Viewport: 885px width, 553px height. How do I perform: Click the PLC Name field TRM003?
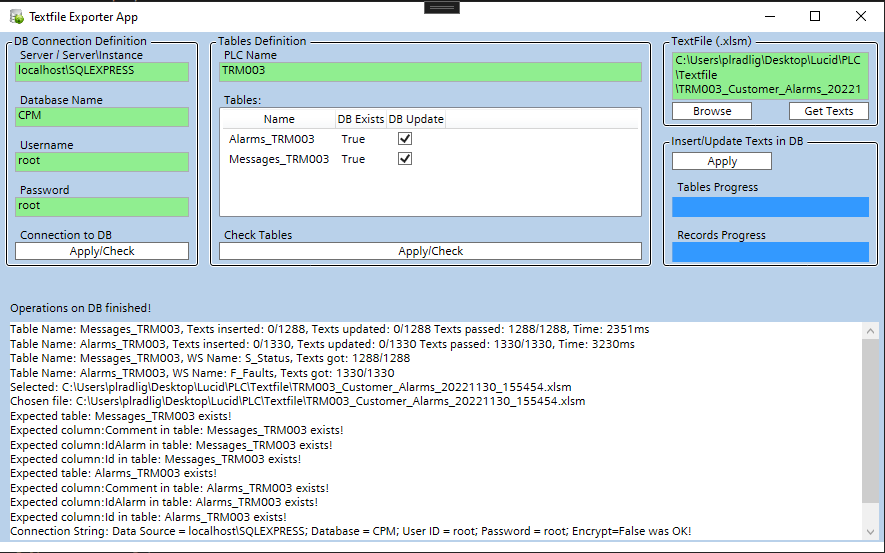431,71
